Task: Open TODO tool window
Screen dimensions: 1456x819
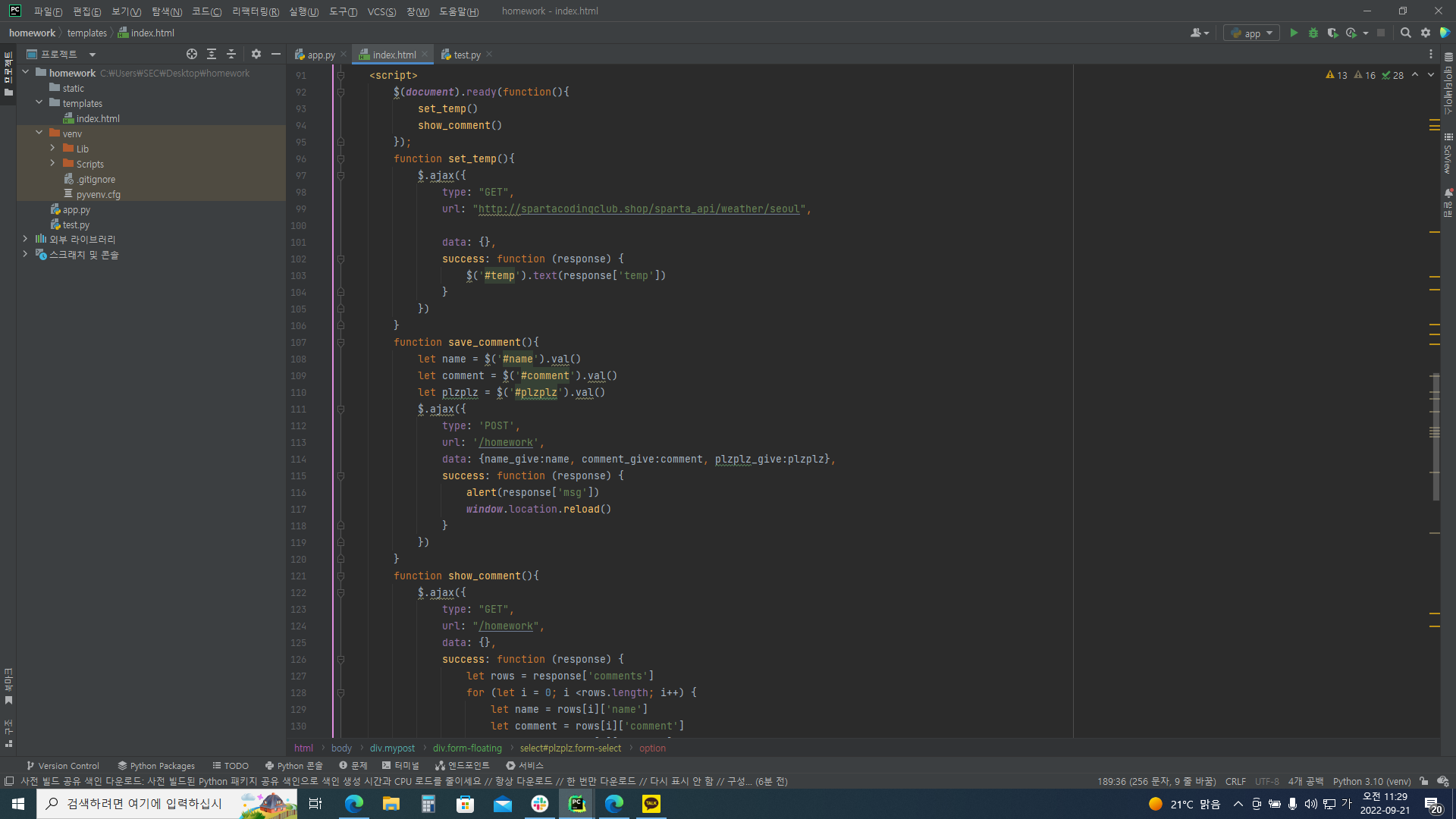Action: coord(231,765)
